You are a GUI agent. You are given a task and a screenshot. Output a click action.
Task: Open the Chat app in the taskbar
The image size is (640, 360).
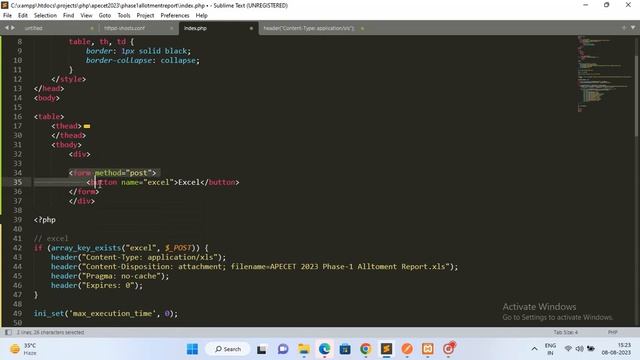(283, 349)
